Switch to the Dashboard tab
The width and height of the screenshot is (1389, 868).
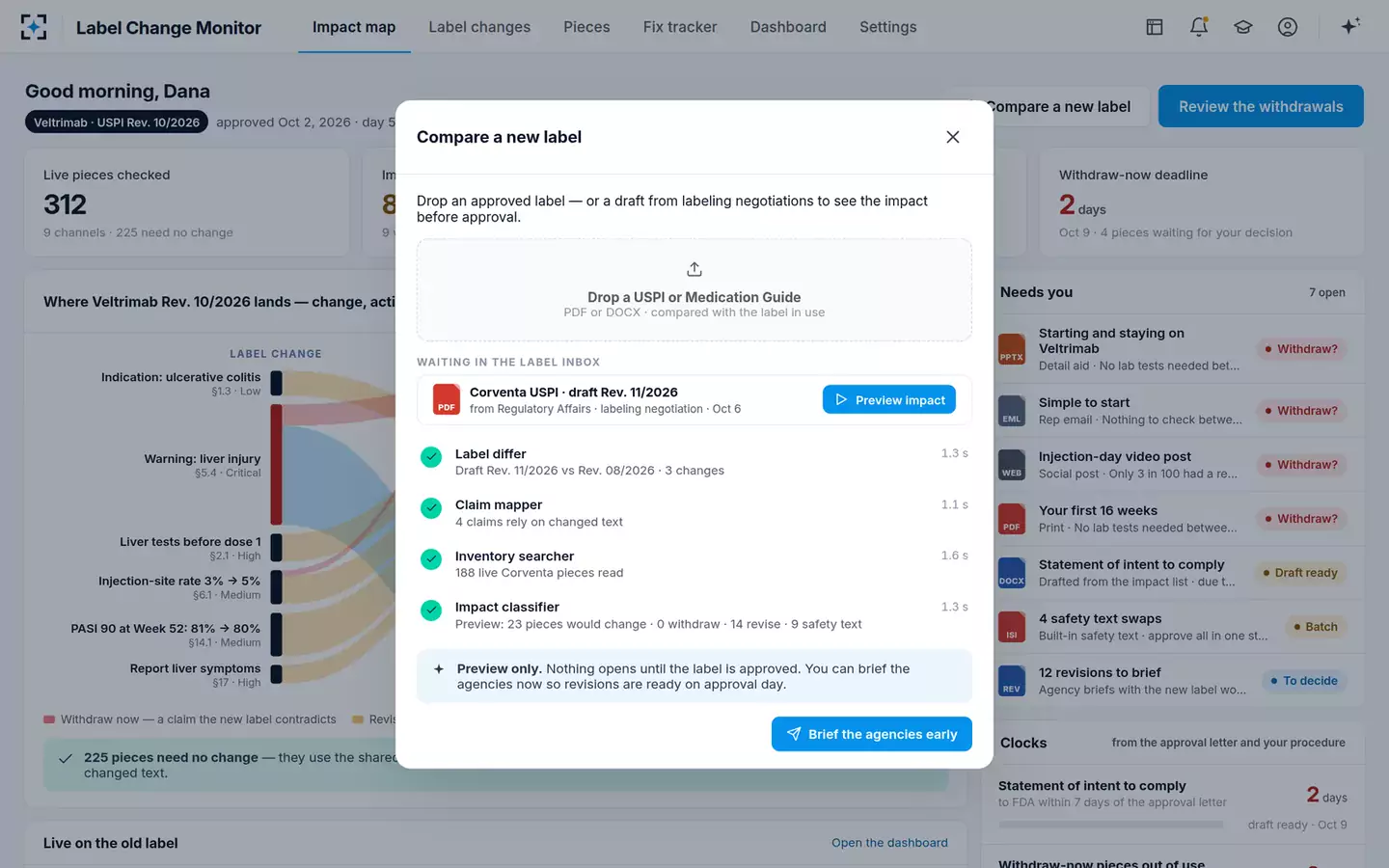(788, 27)
